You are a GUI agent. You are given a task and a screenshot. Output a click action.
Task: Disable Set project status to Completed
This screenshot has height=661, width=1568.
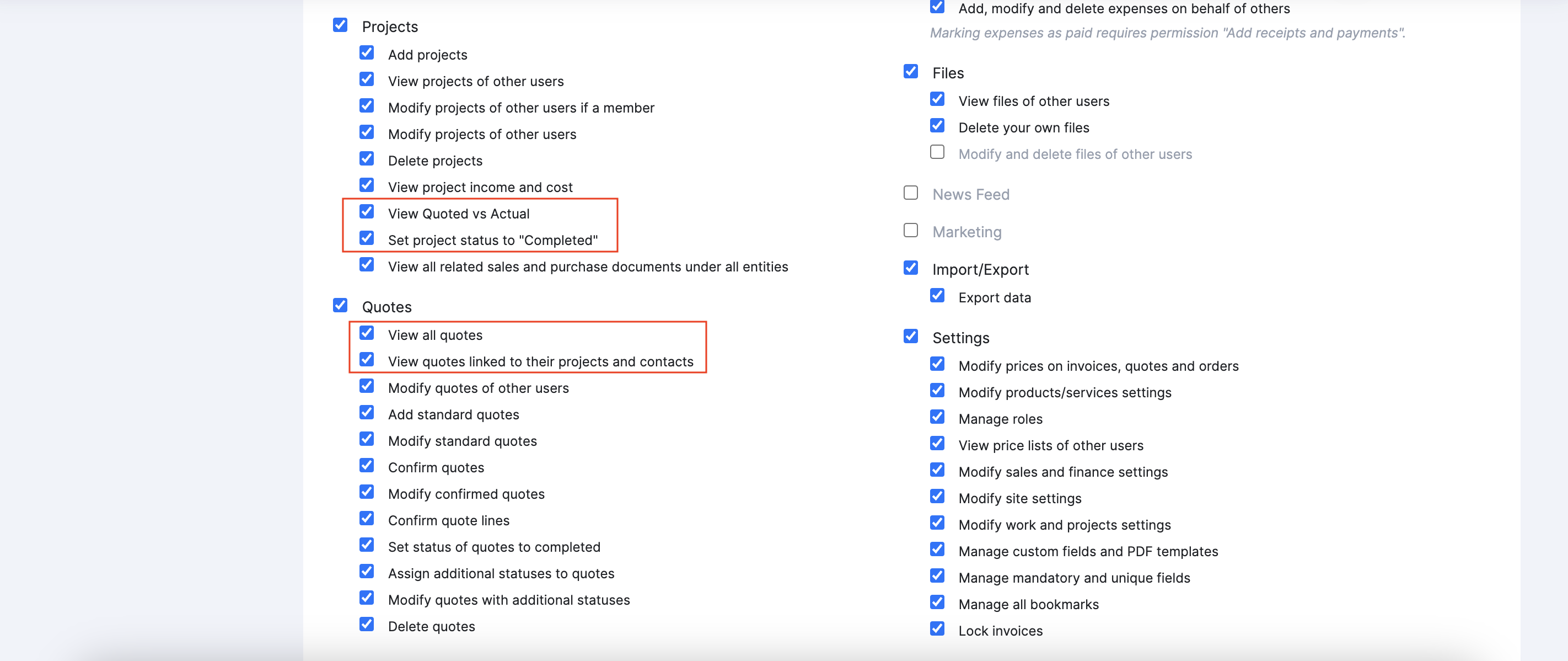point(367,238)
